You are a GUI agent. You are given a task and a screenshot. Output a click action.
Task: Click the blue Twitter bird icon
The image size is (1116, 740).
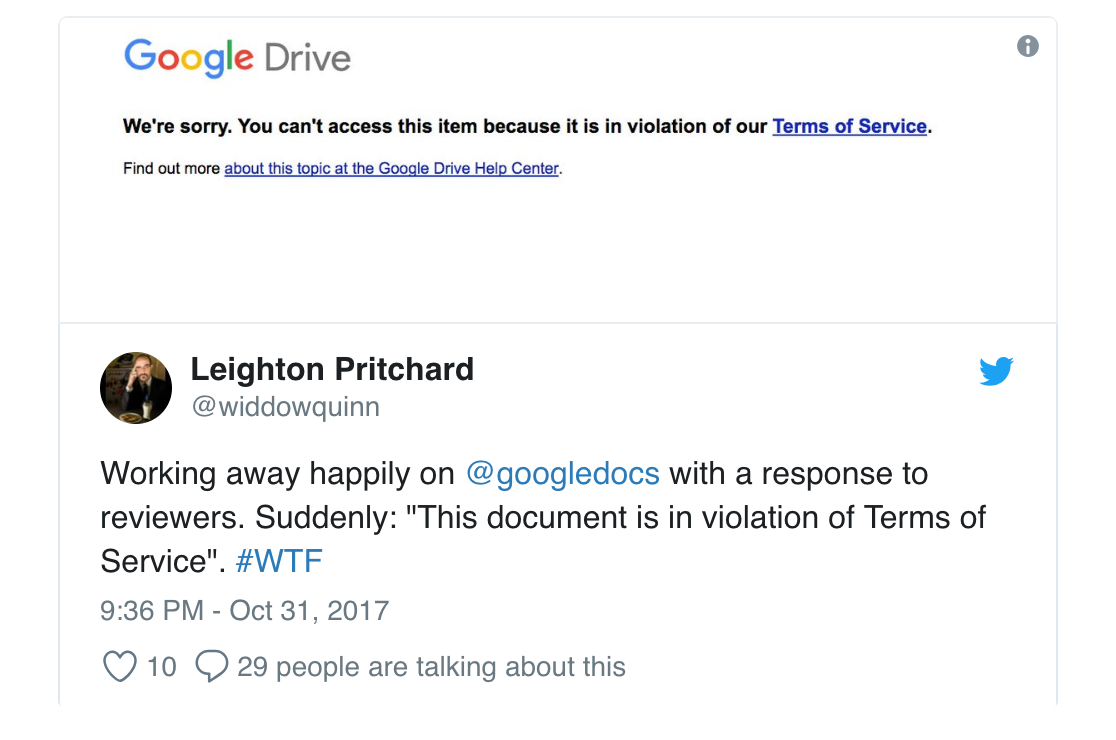pos(996,372)
